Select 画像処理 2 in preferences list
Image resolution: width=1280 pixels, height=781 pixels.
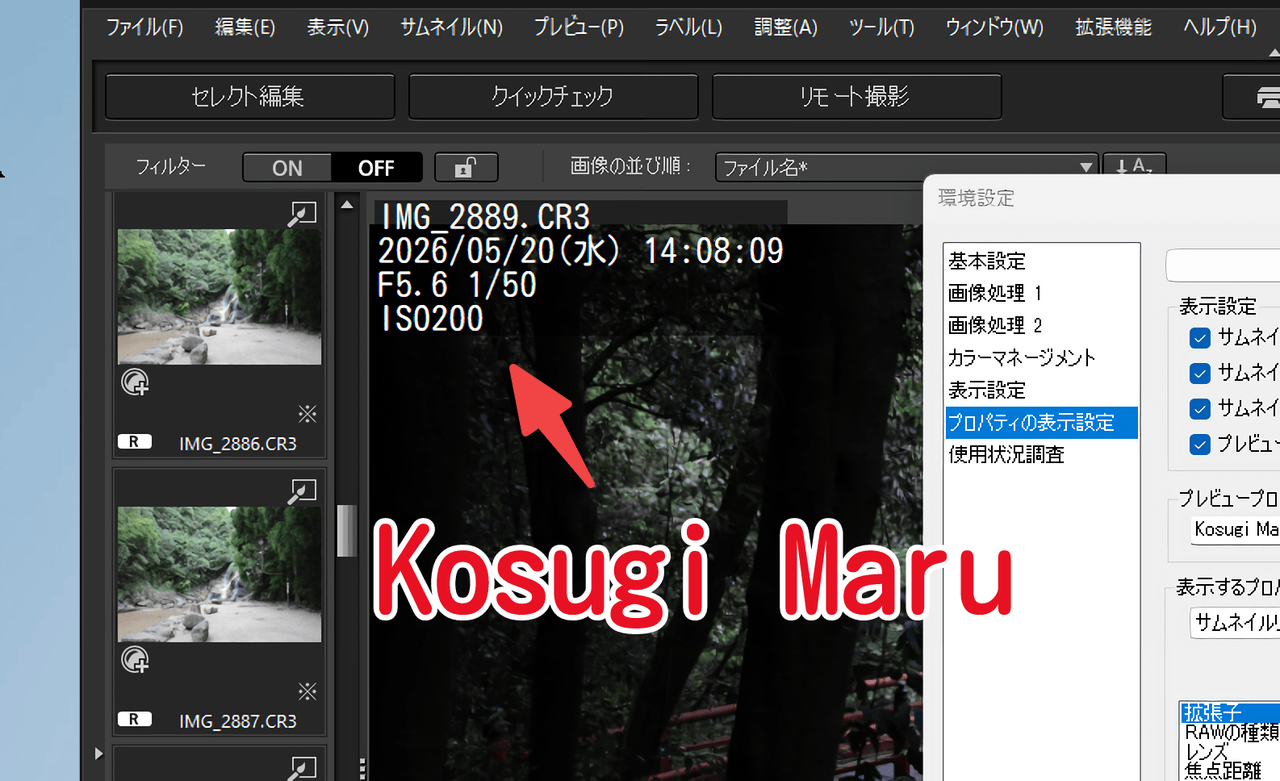pyautogui.click(x=995, y=326)
